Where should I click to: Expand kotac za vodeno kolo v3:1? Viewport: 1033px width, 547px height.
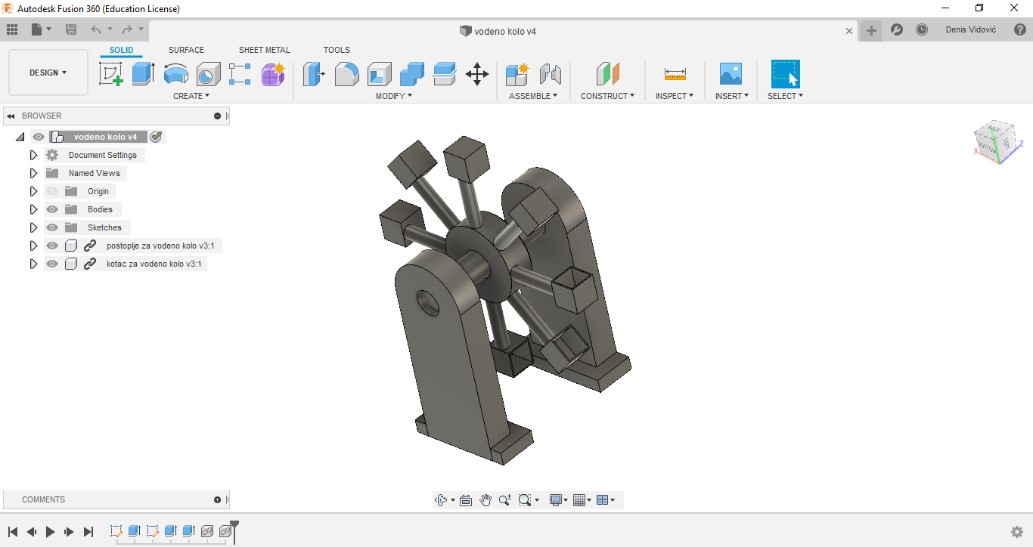[33, 264]
